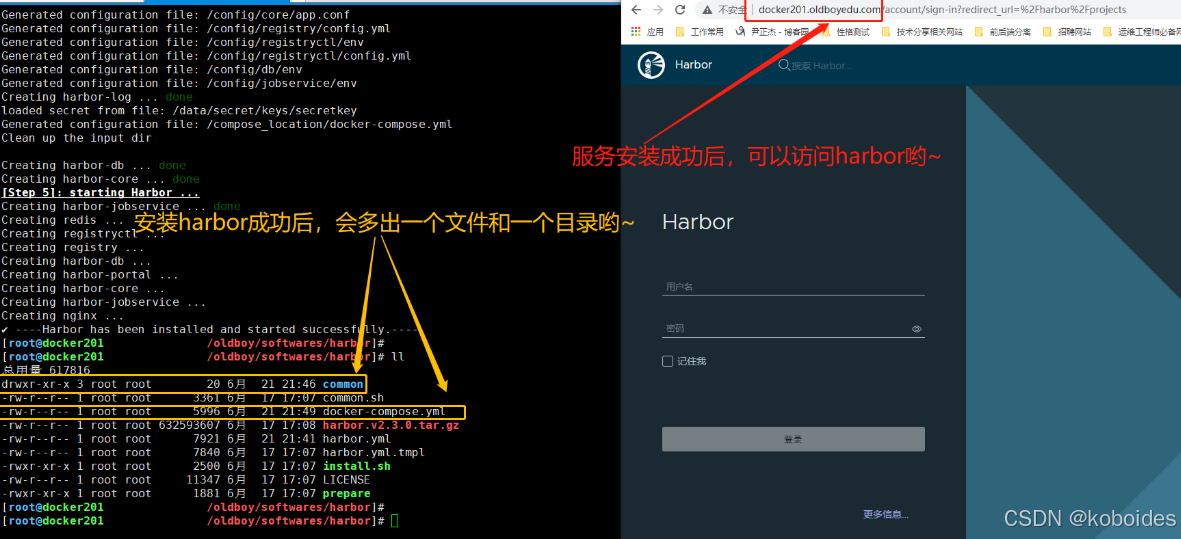This screenshot has height=539, width=1181.
Task: Click the 应用 bookmarks bar label
Action: coord(655,32)
